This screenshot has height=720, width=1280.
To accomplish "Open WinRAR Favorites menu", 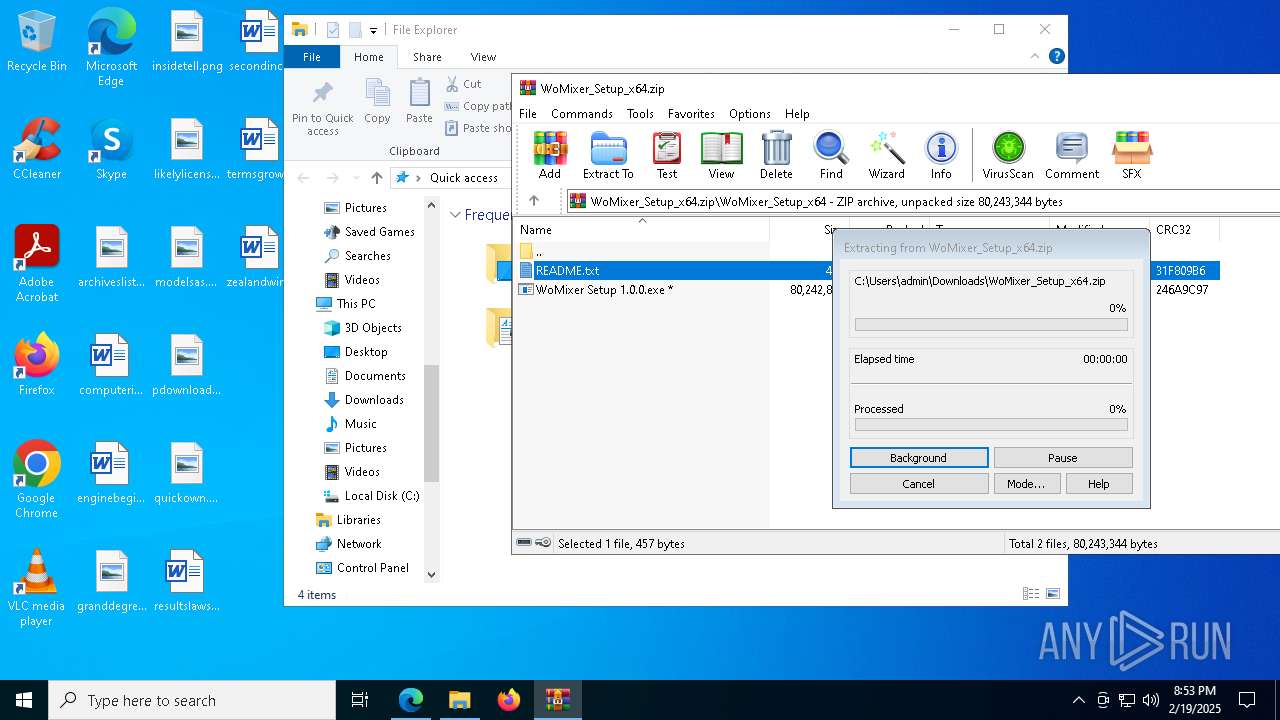I will (x=691, y=114).
